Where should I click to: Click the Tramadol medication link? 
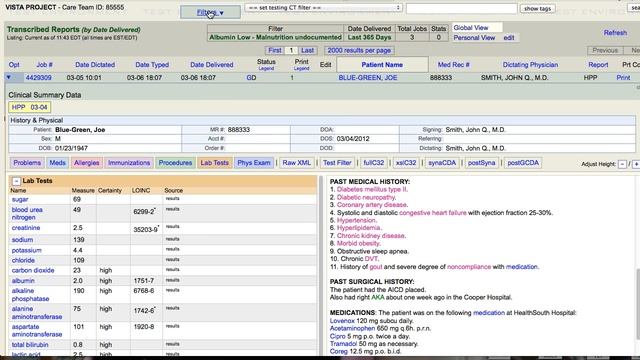[343, 344]
